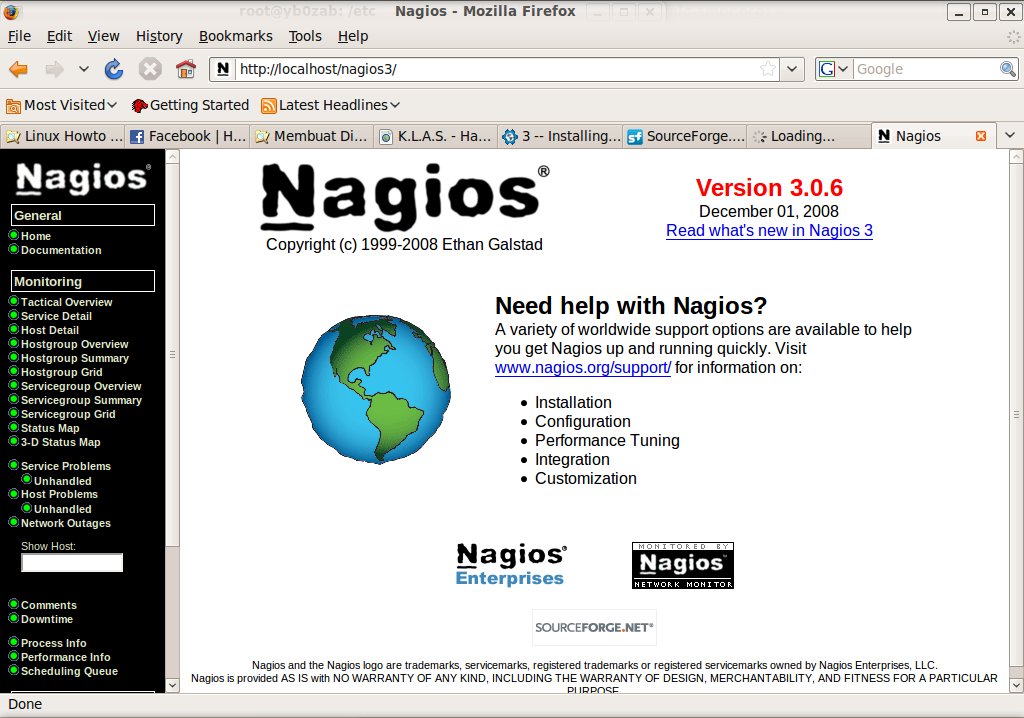Open Process Info
Screen dimensions: 1024x718
click(53, 644)
